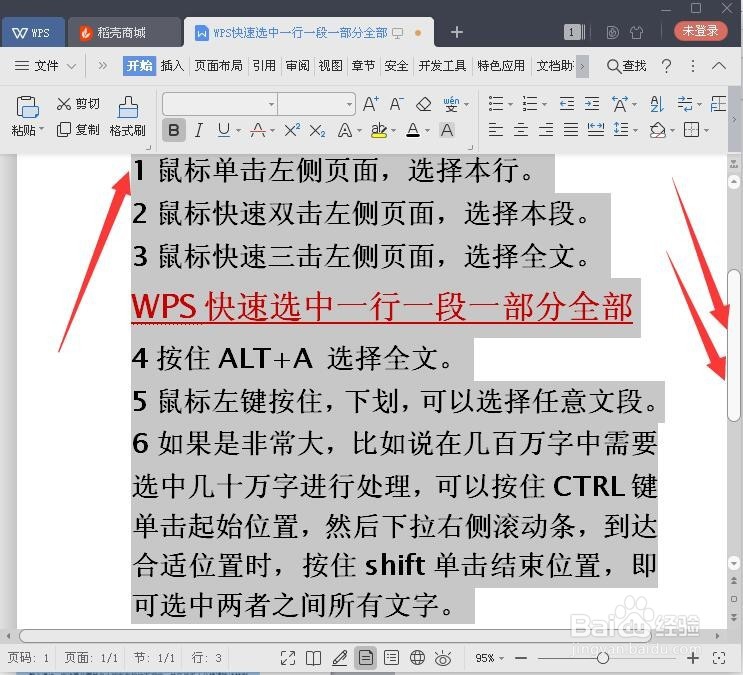Click the 查找 search button
743x675 pixels.
(626, 66)
